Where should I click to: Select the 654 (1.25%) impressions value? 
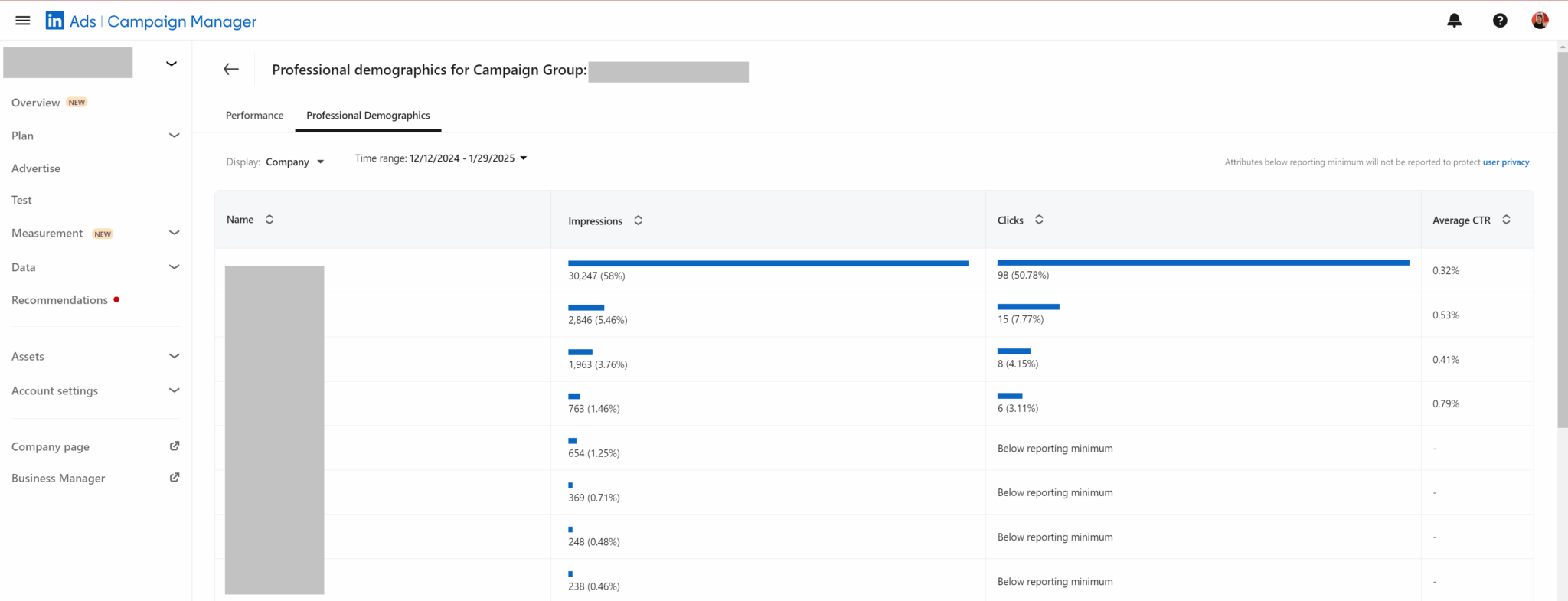tap(593, 453)
